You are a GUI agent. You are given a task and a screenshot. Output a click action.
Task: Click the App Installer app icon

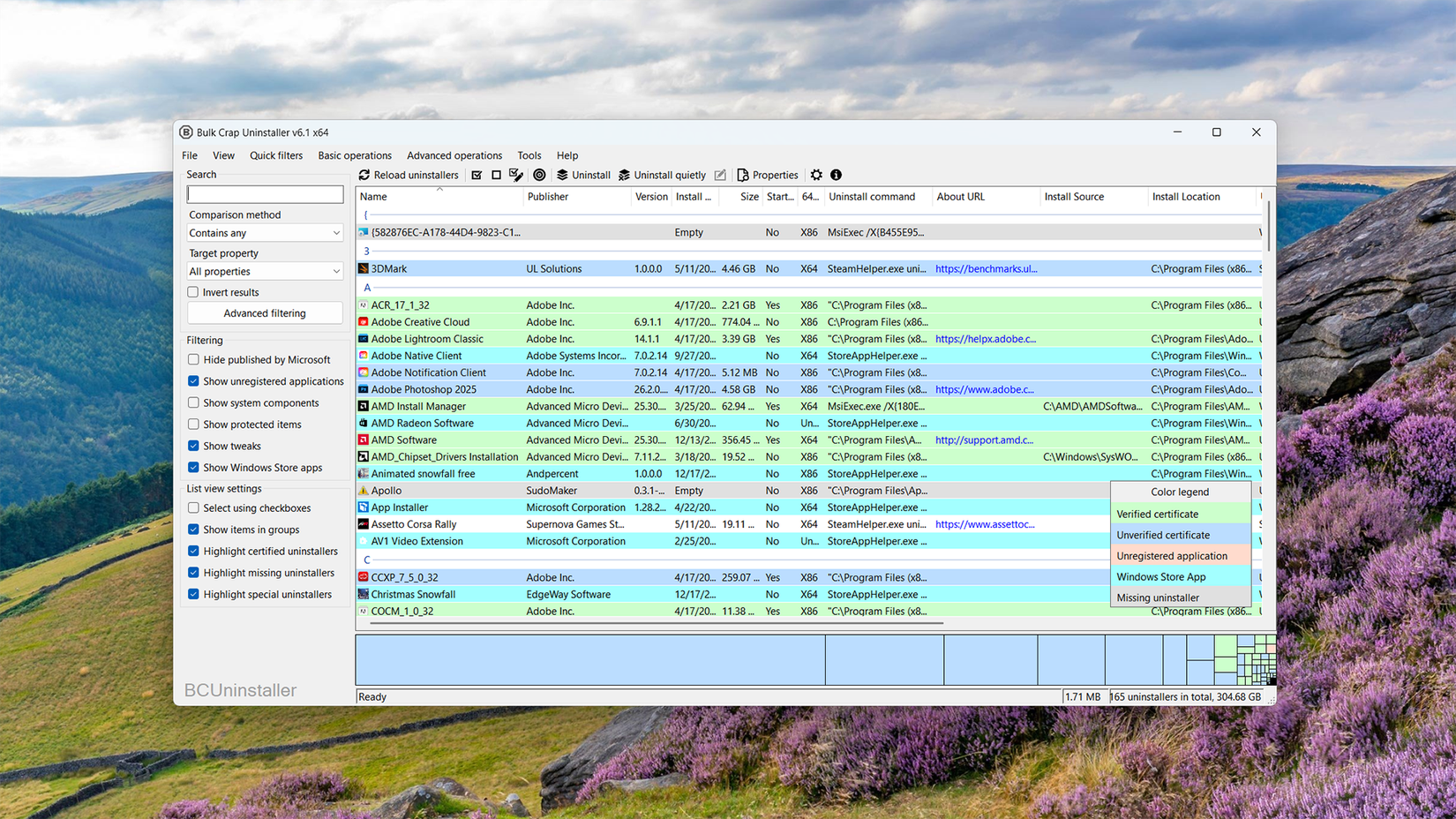coord(363,507)
